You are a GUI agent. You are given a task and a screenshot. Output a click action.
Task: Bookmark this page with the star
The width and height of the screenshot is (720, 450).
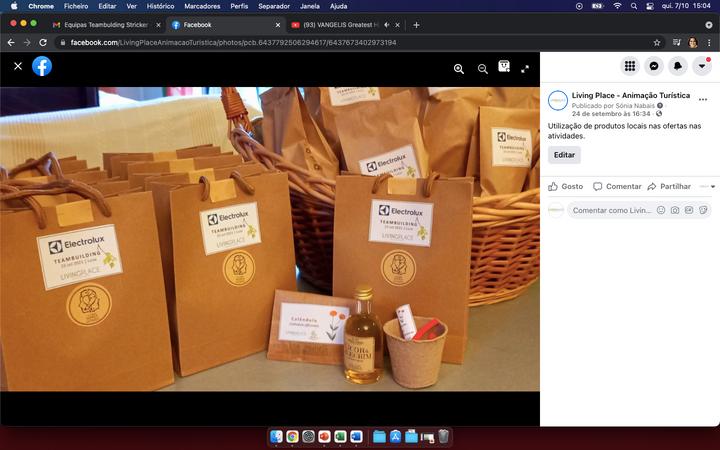(657, 43)
